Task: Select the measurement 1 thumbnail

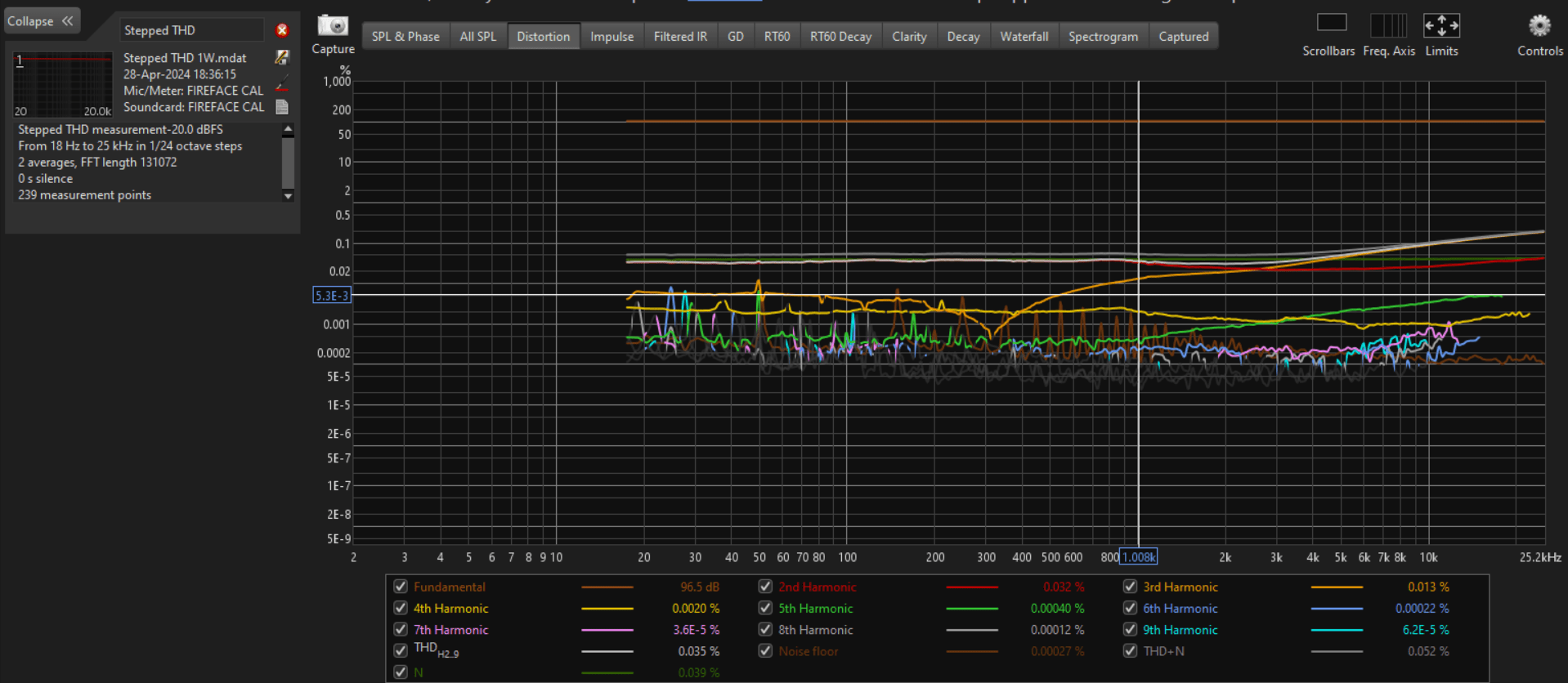Action: coord(63,85)
